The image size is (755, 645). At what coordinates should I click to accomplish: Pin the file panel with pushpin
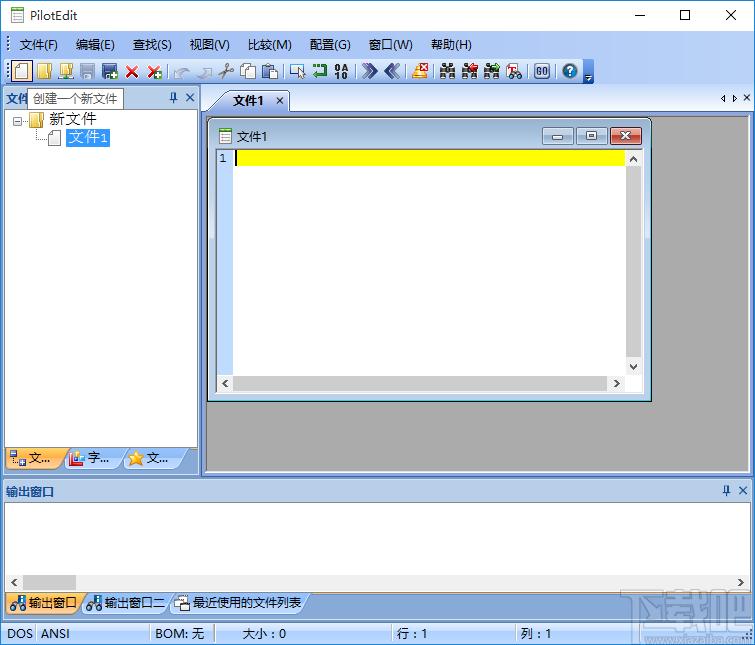coord(173,98)
